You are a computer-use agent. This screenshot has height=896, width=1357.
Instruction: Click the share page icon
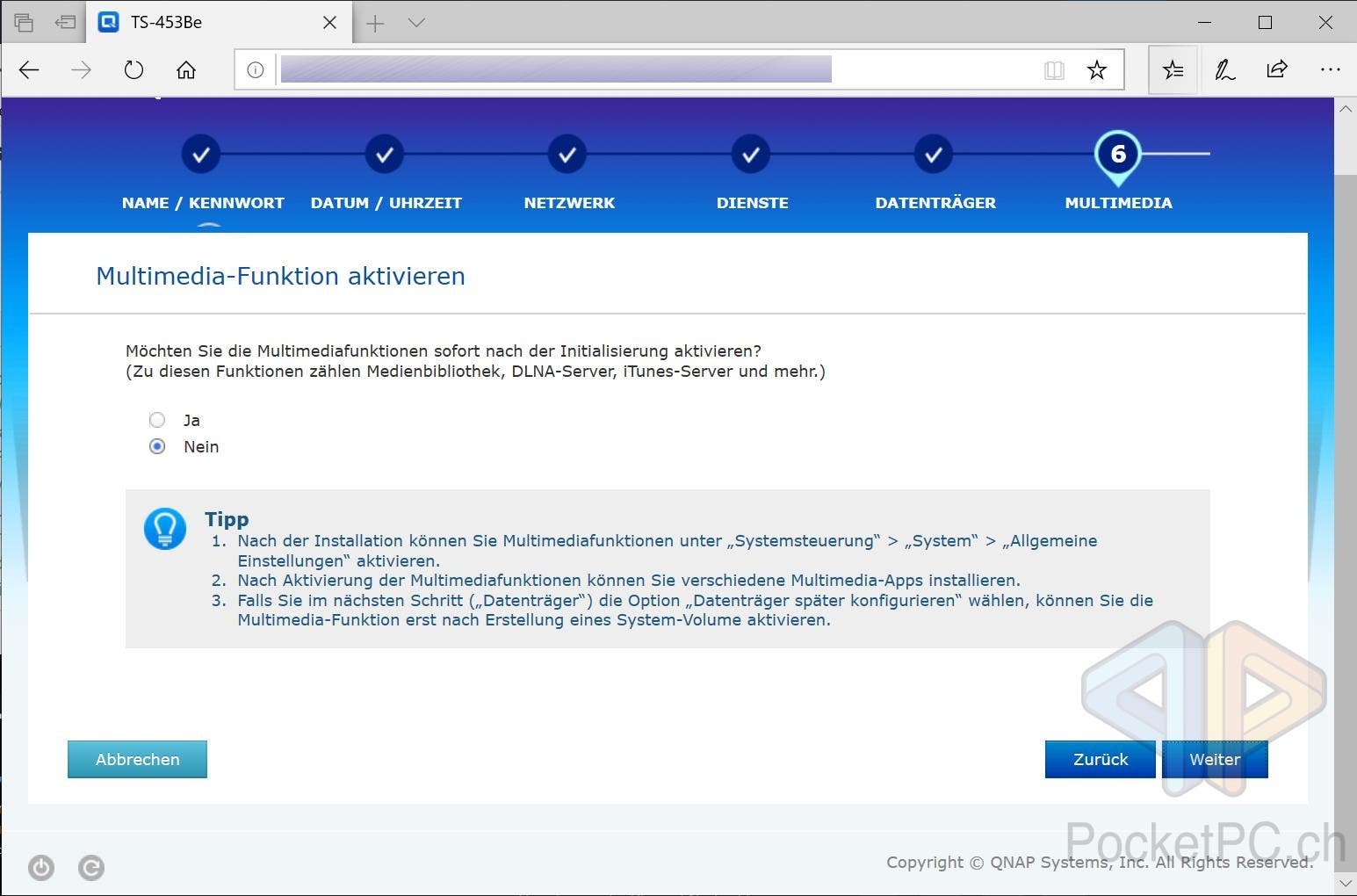coord(1277,70)
